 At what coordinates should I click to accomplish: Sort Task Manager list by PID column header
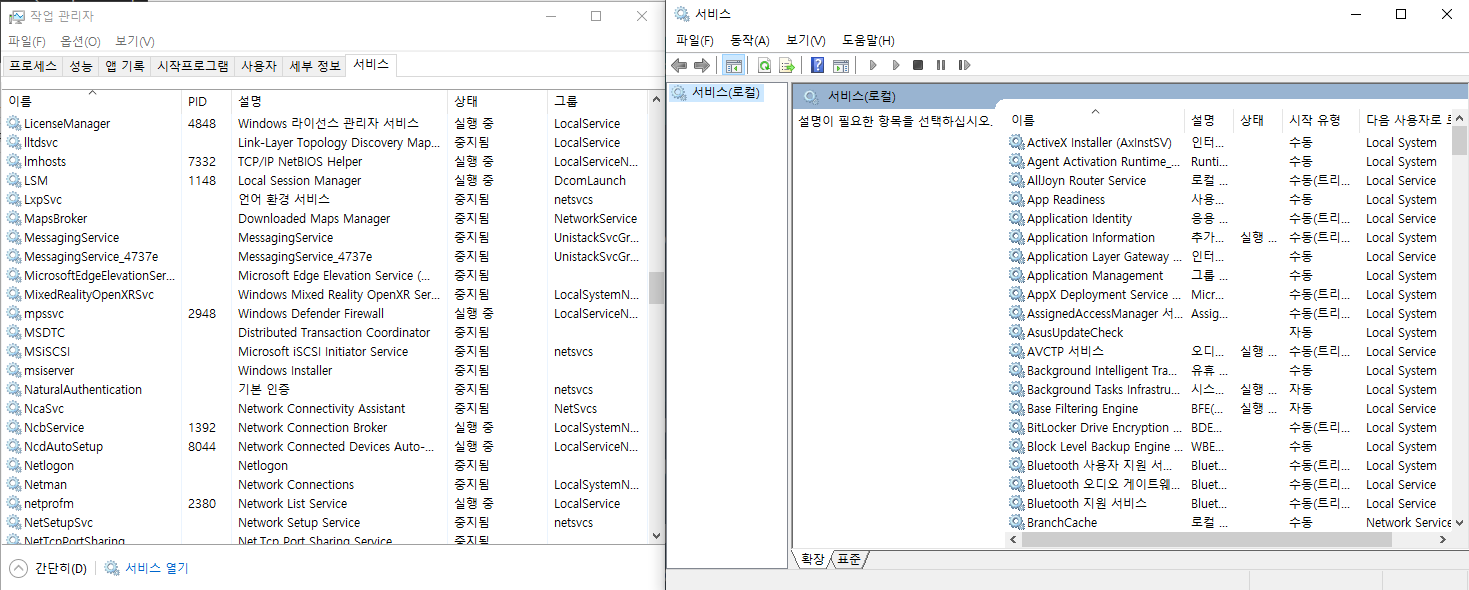[x=207, y=101]
